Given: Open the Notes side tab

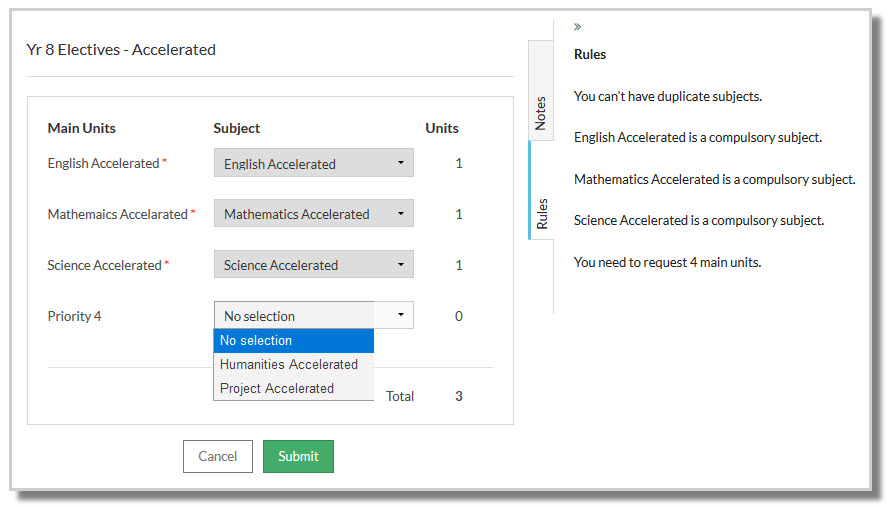Looking at the screenshot, I should click(x=540, y=113).
